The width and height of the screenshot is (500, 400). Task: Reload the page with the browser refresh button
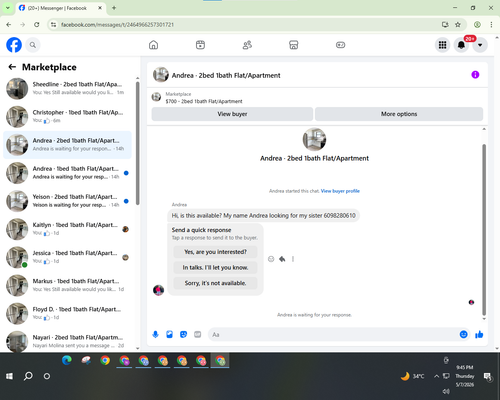pyautogui.click(x=37, y=25)
